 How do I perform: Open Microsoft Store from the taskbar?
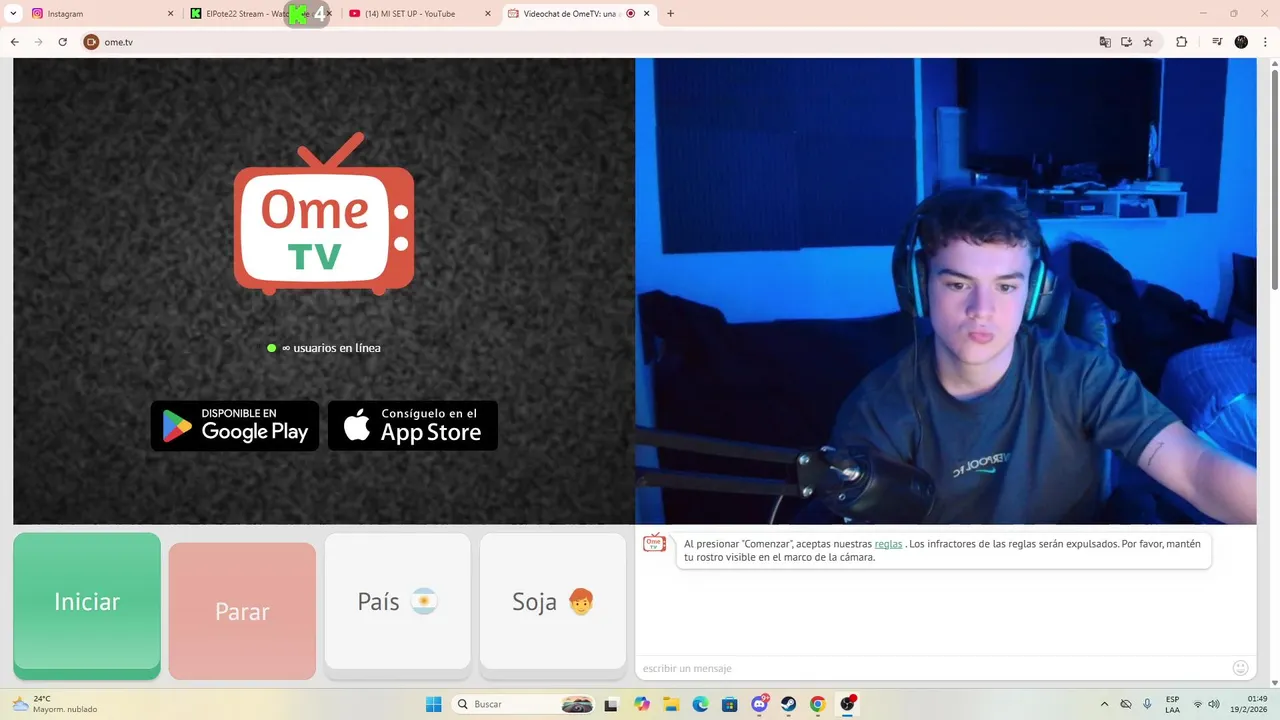click(x=729, y=704)
